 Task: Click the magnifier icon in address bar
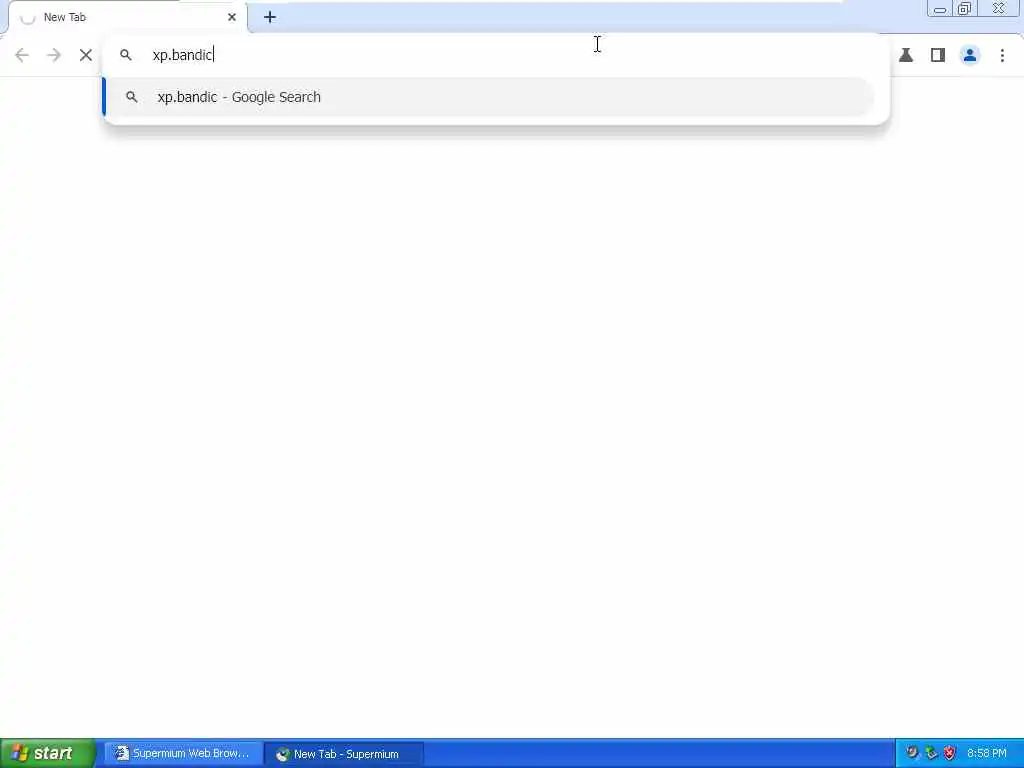[x=125, y=55]
